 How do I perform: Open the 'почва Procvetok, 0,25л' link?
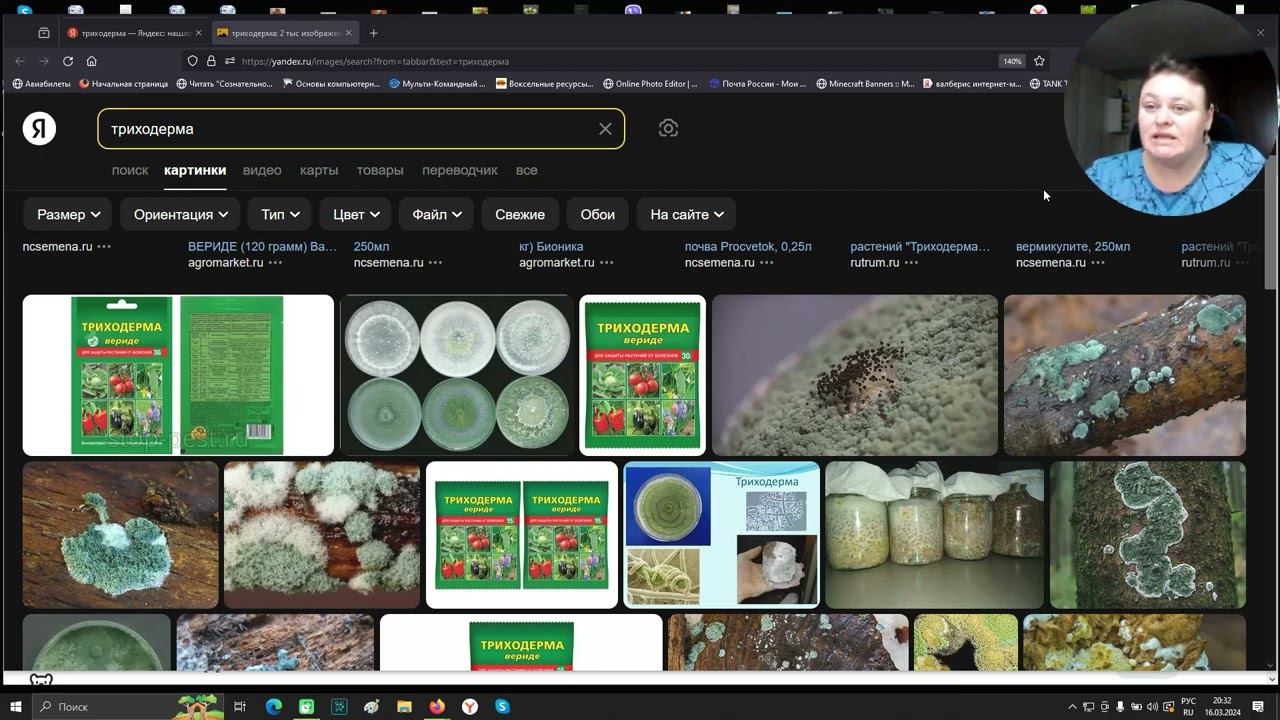pyautogui.click(x=748, y=246)
